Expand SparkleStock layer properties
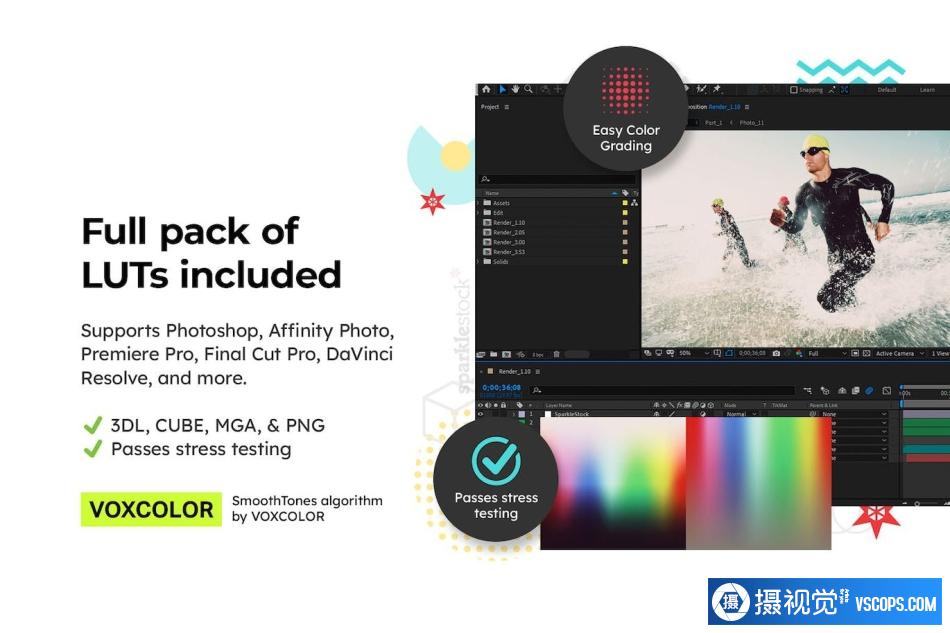This screenshot has width=950, height=633. point(514,414)
